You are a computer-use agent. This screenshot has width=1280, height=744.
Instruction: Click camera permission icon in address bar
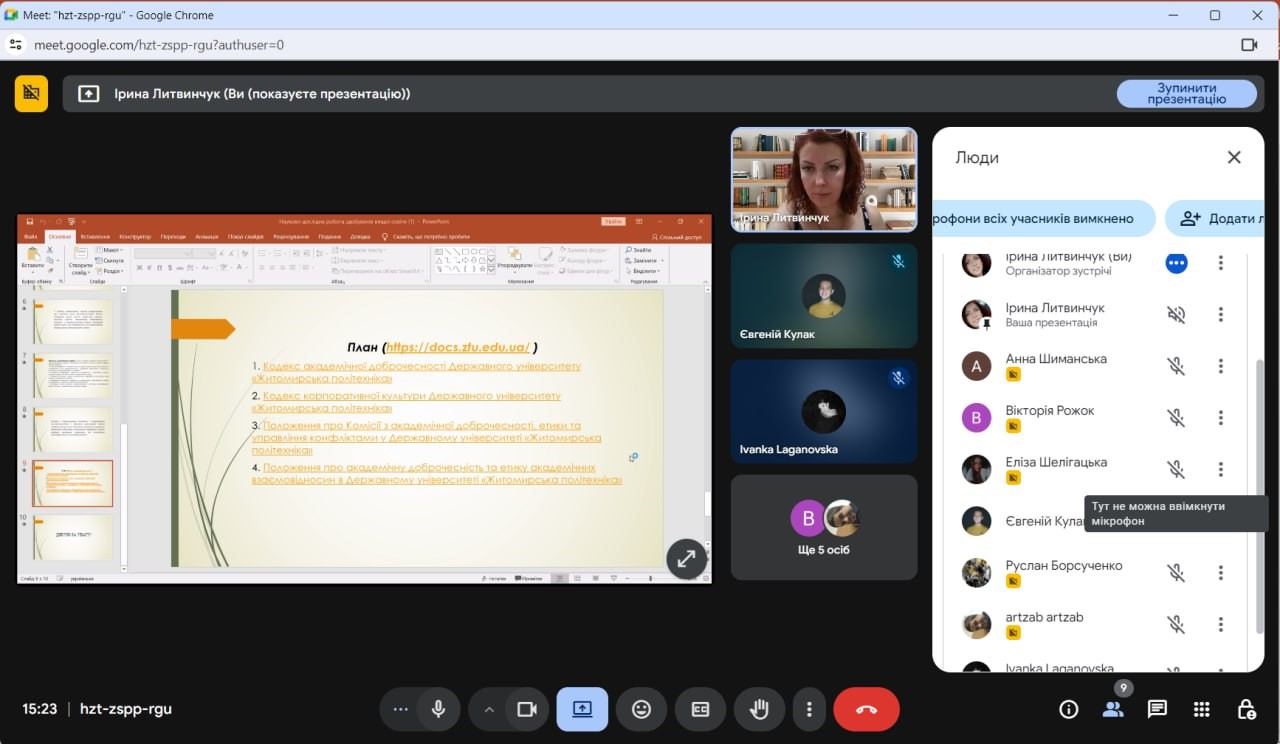[1249, 45]
